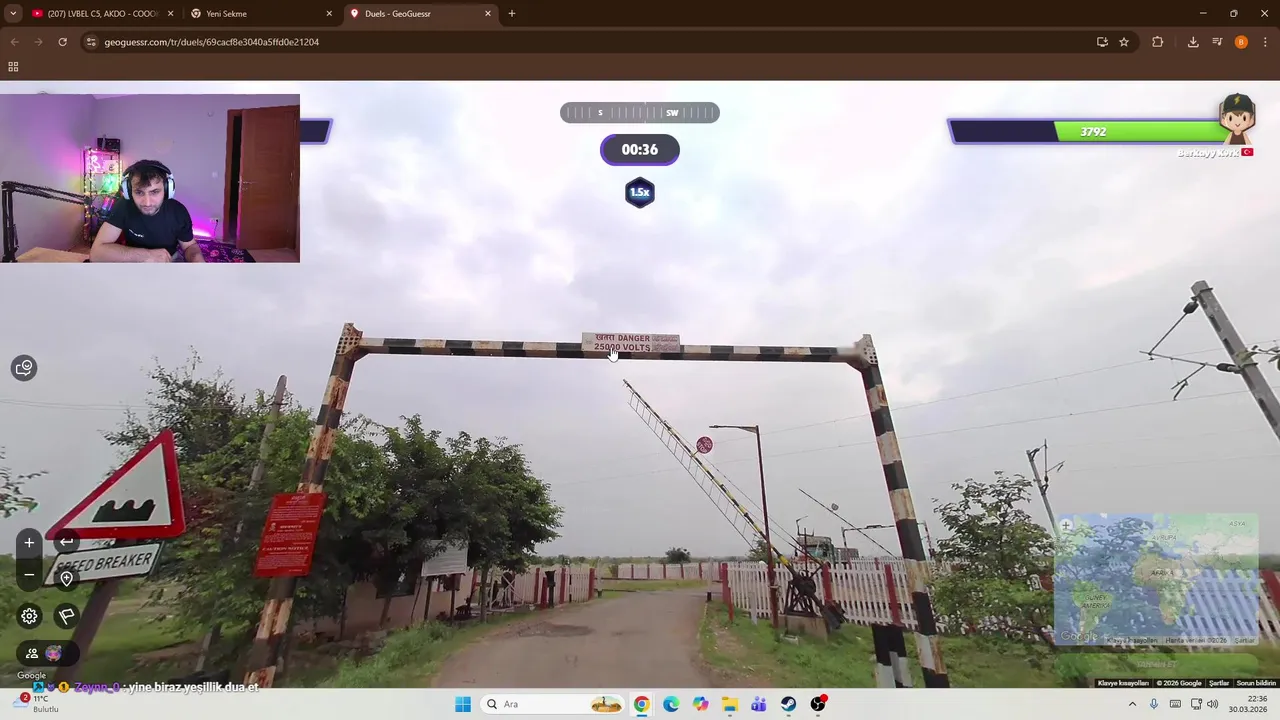Click the opponent health bar showing 3792
1280x720 pixels.
pyautogui.click(x=1089, y=131)
